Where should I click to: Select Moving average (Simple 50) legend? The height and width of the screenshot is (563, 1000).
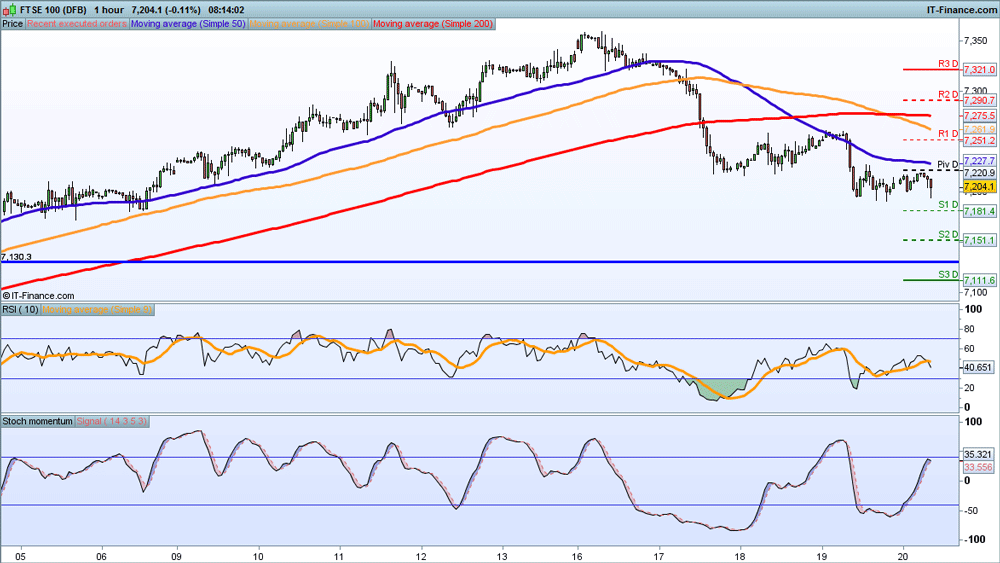coord(188,24)
